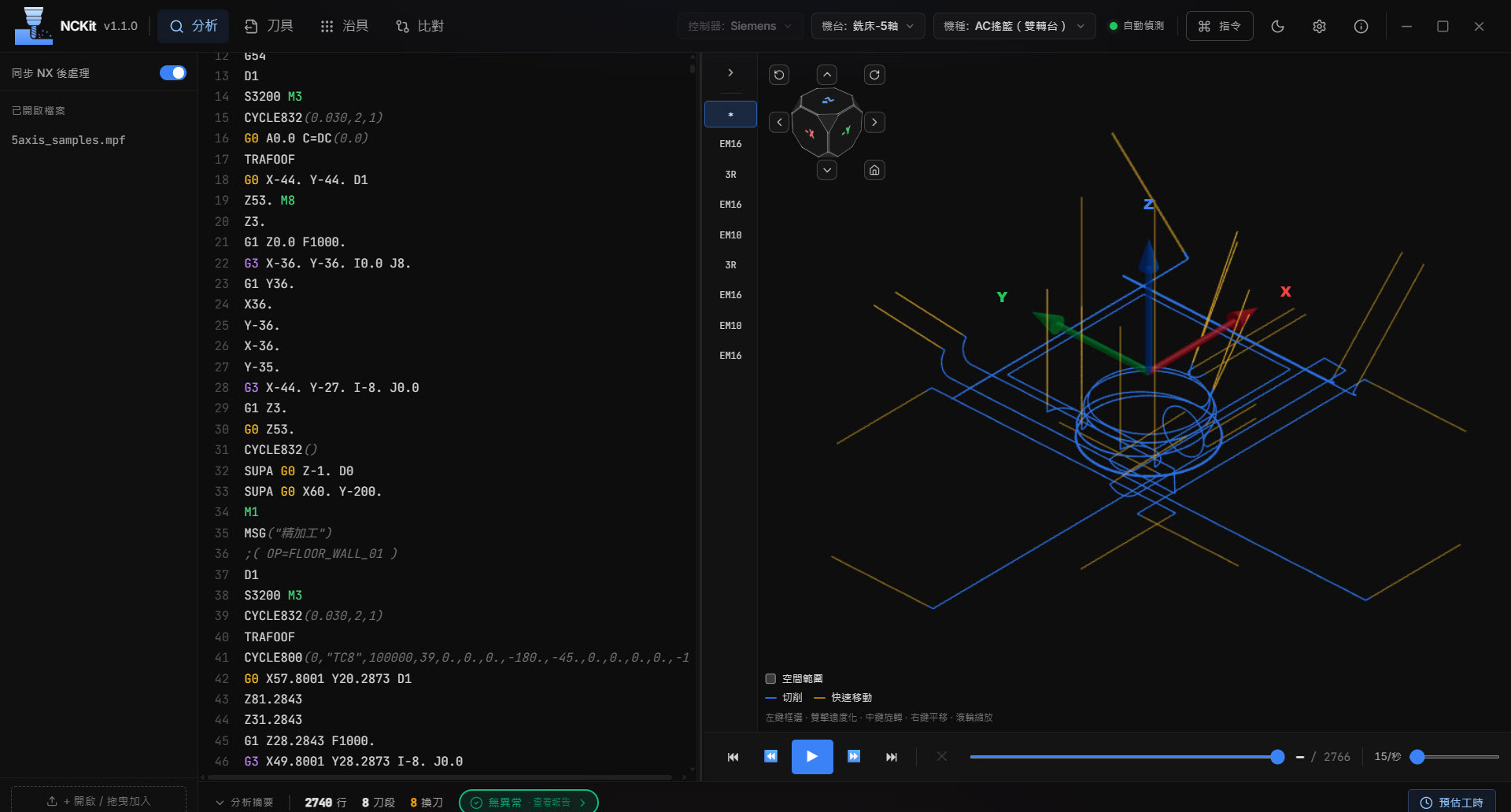Expand the 分析摘要 section
This screenshot has height=812, width=1511.
(x=244, y=802)
